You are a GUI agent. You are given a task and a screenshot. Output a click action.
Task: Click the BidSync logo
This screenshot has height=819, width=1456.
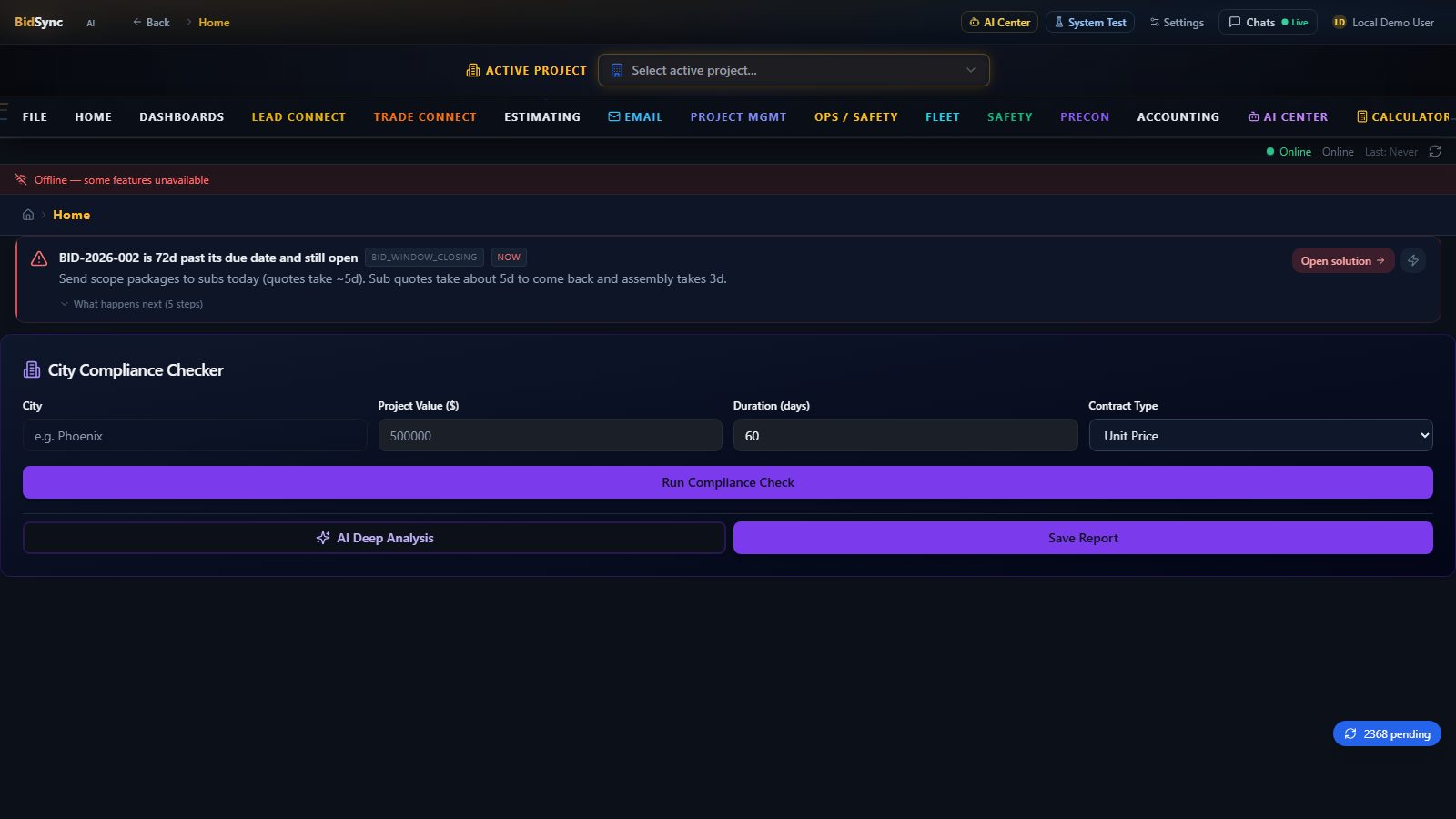pos(38,22)
